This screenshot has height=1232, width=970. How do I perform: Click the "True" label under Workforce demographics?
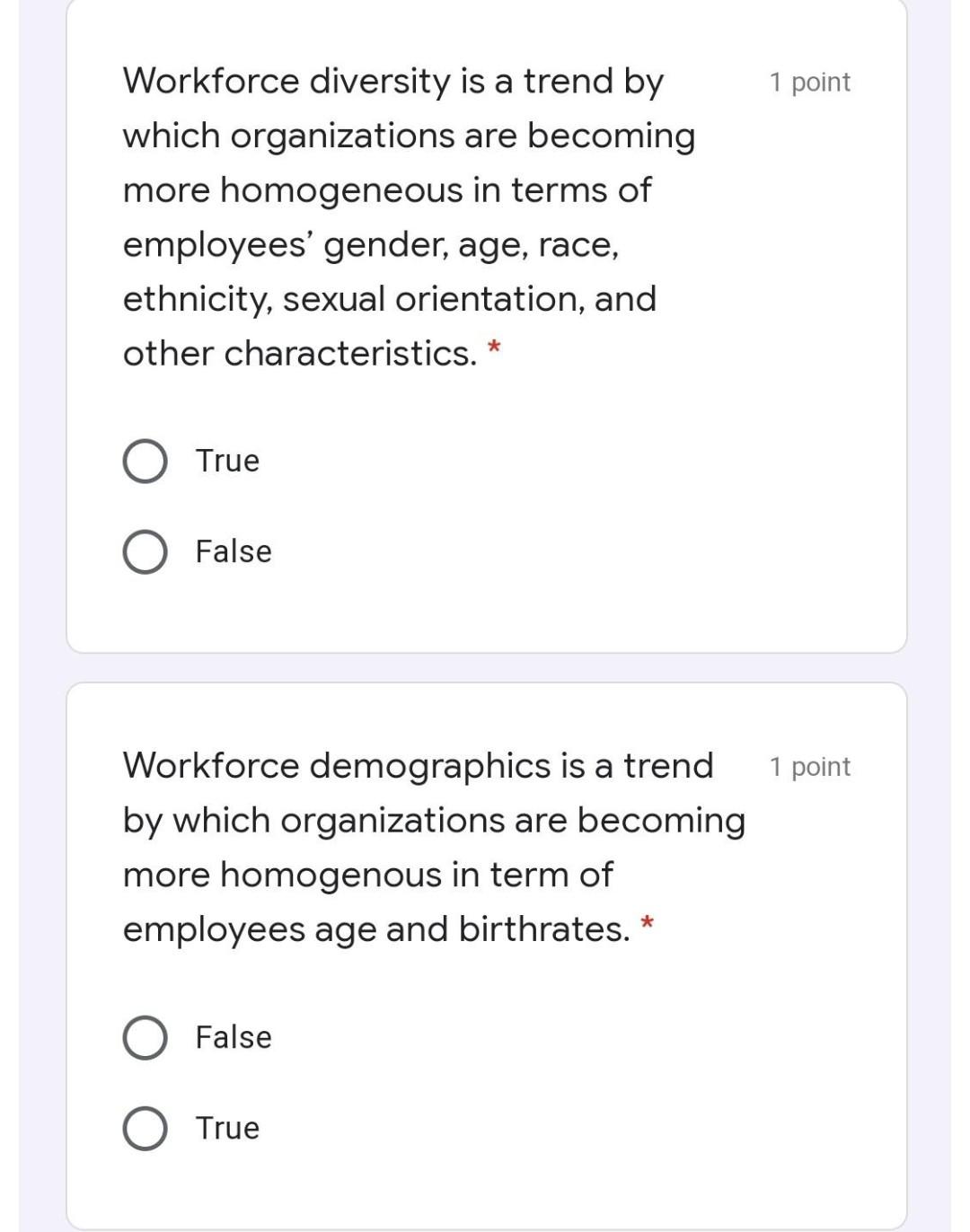(x=227, y=1129)
